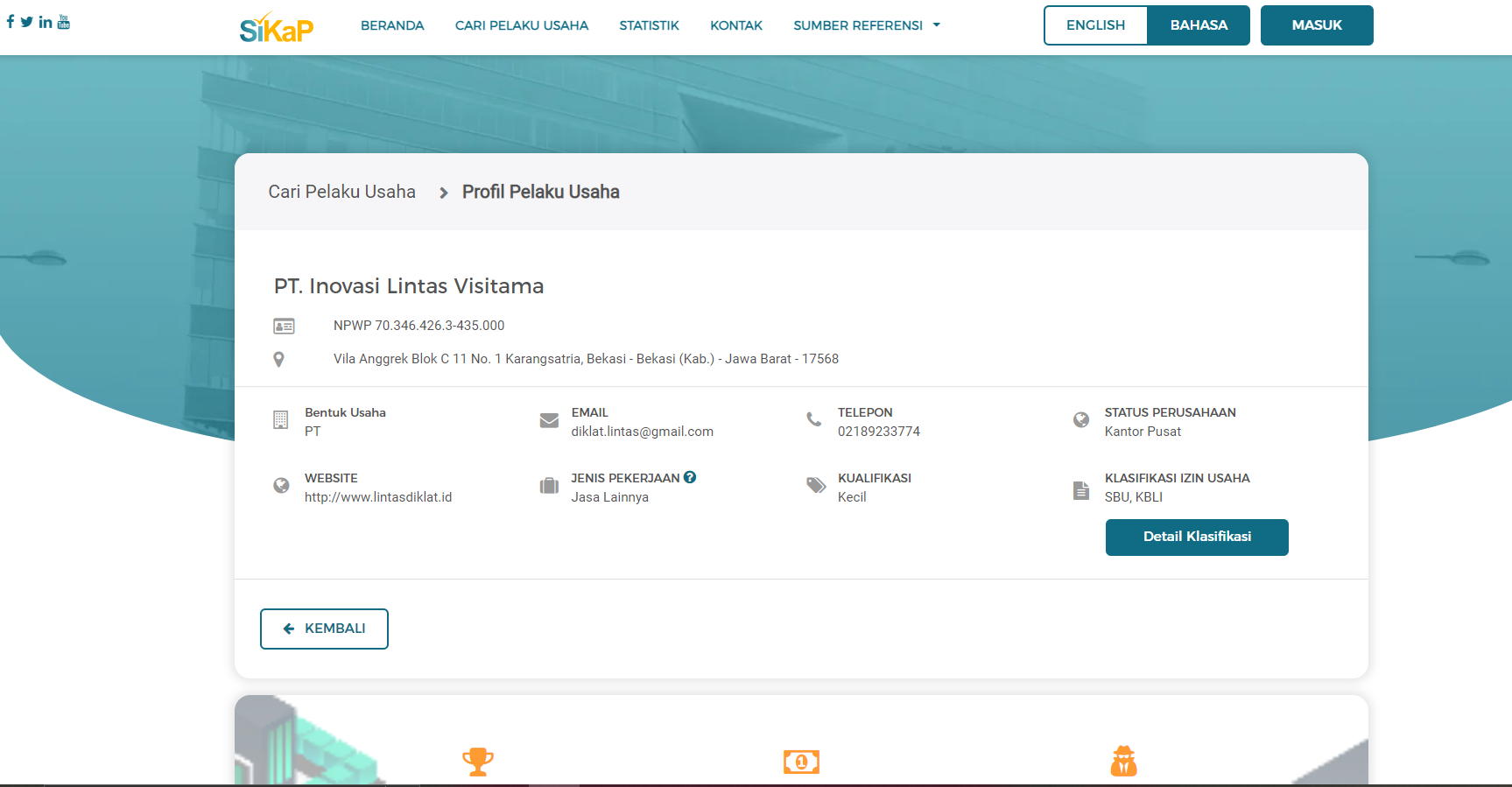Click the Profil Pelaku Usaha breadcrumb
This screenshot has height=787, width=1512.
click(541, 192)
